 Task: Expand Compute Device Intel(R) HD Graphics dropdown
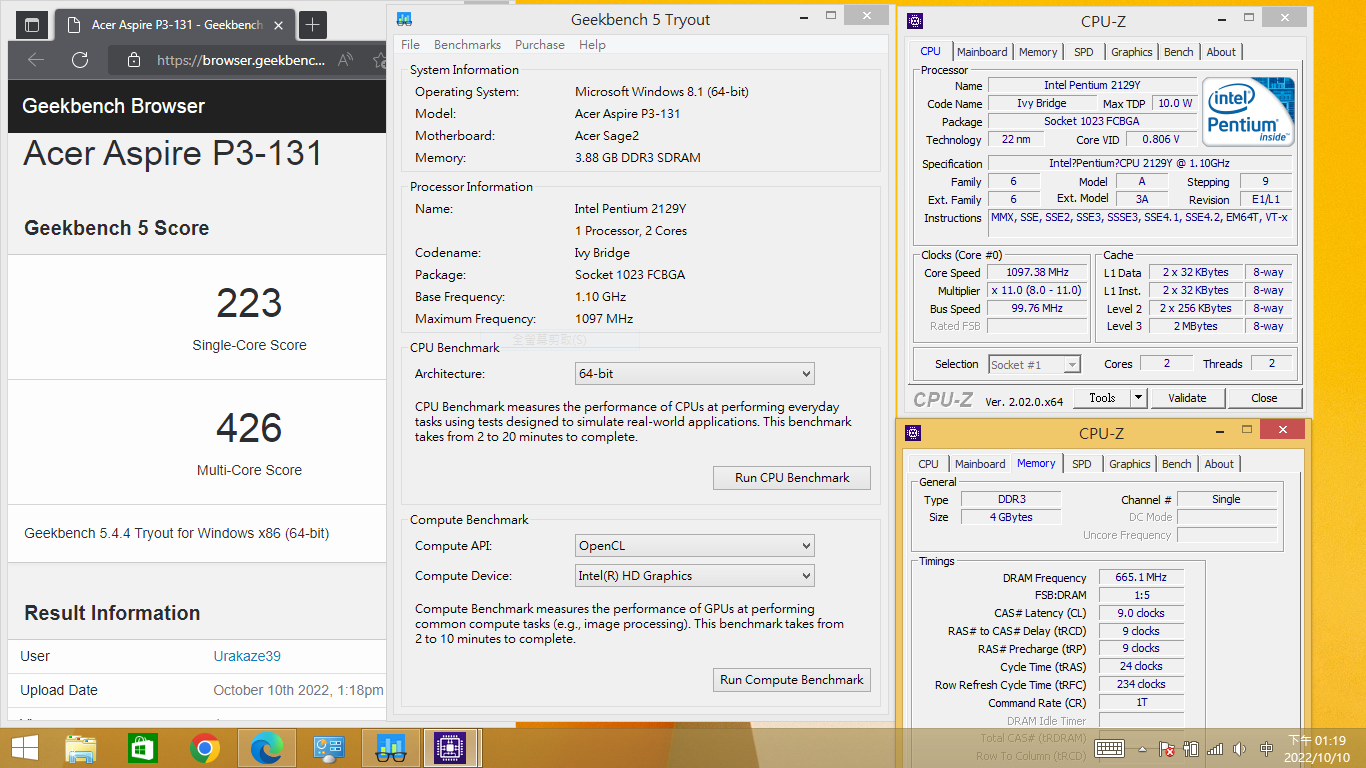click(695, 576)
